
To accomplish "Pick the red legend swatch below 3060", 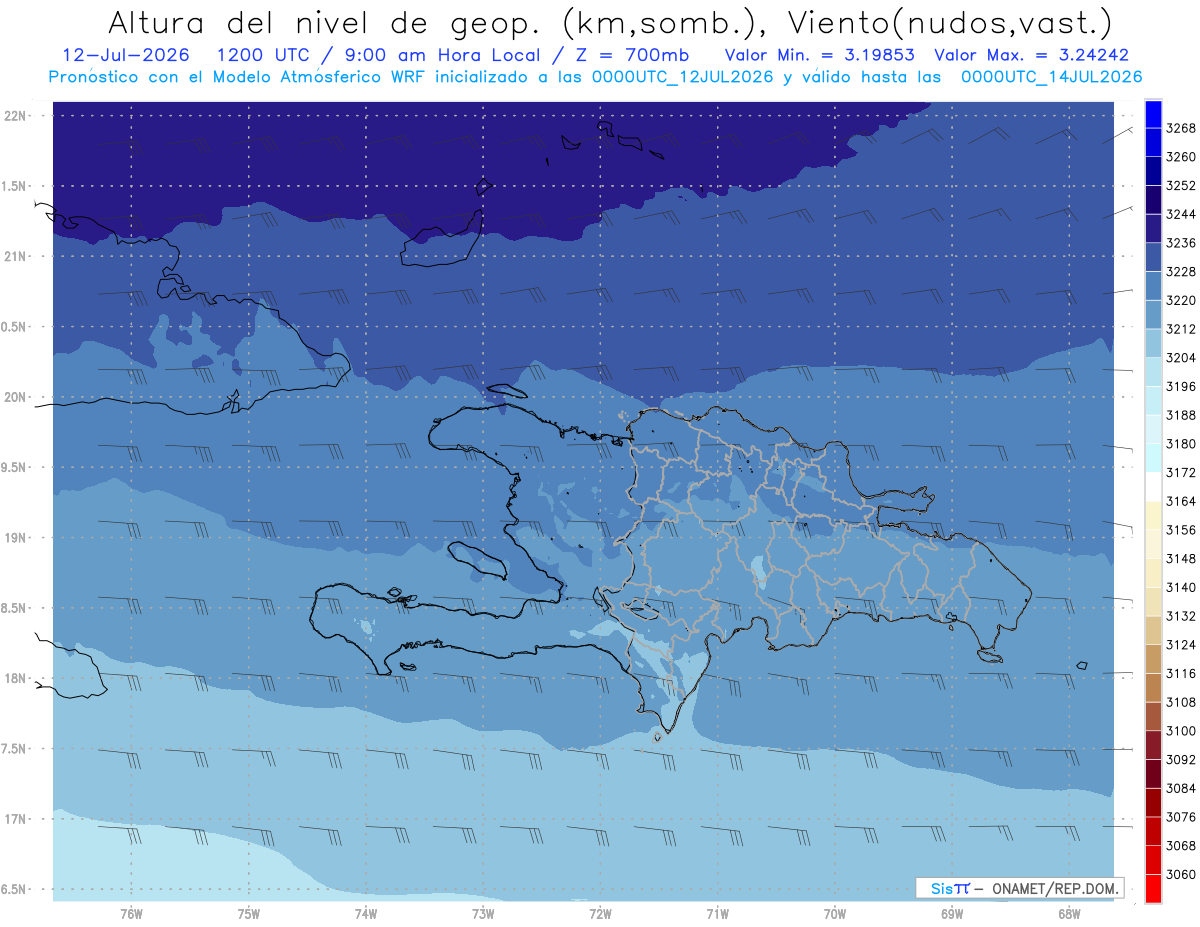I will 1153,888.
